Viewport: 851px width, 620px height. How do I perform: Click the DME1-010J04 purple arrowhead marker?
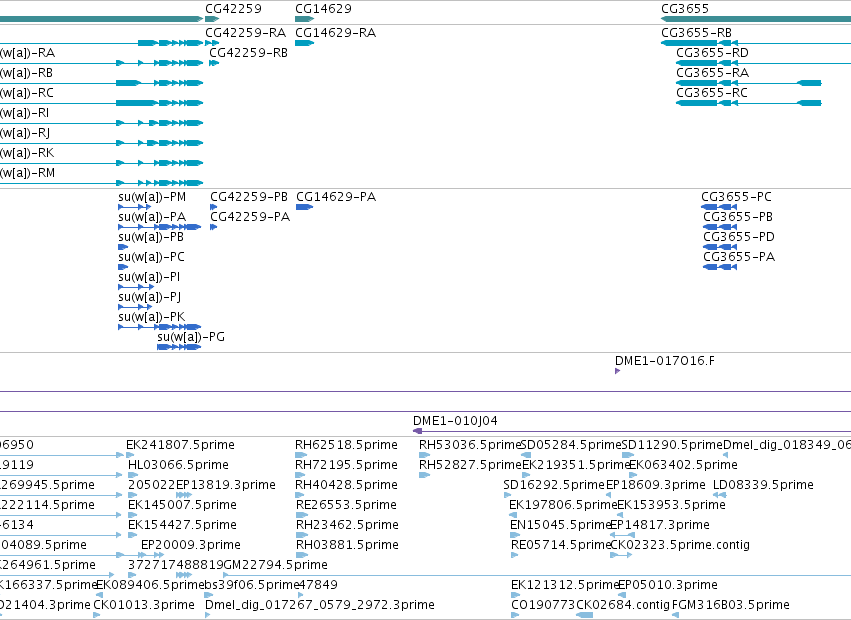pyautogui.click(x=417, y=431)
